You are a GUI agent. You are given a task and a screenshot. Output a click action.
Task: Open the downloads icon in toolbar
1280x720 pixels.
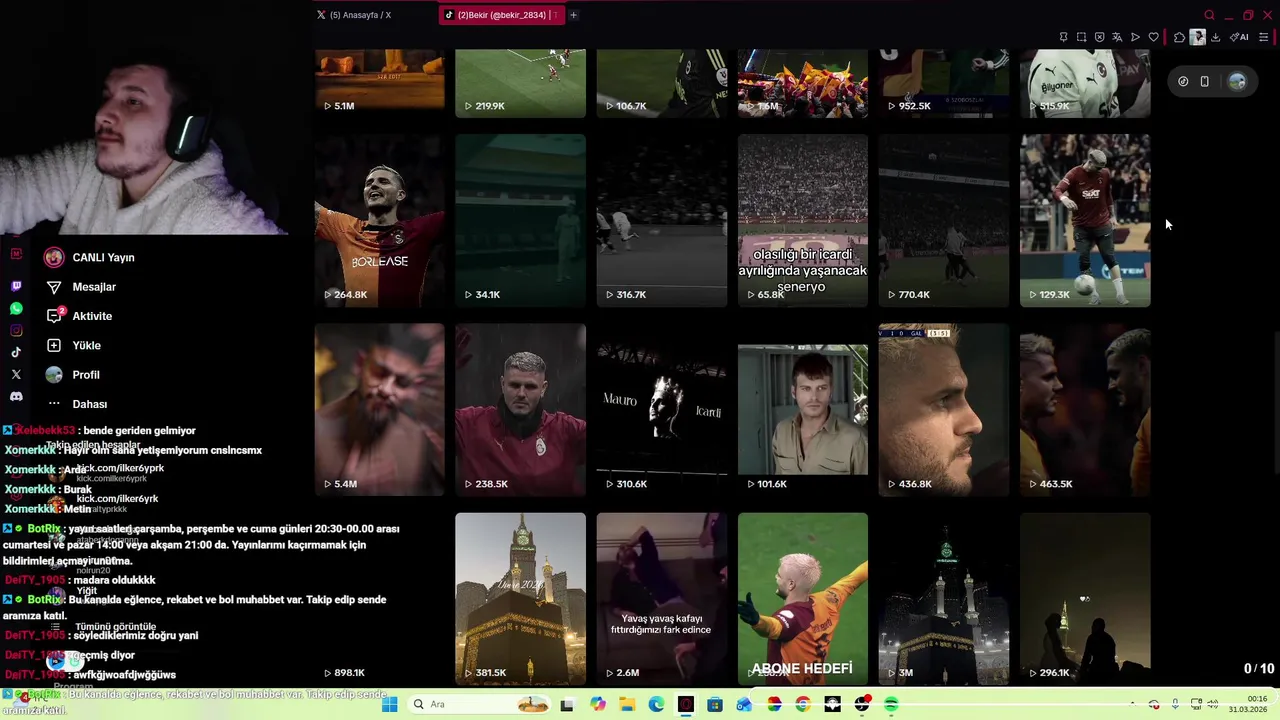click(1215, 37)
